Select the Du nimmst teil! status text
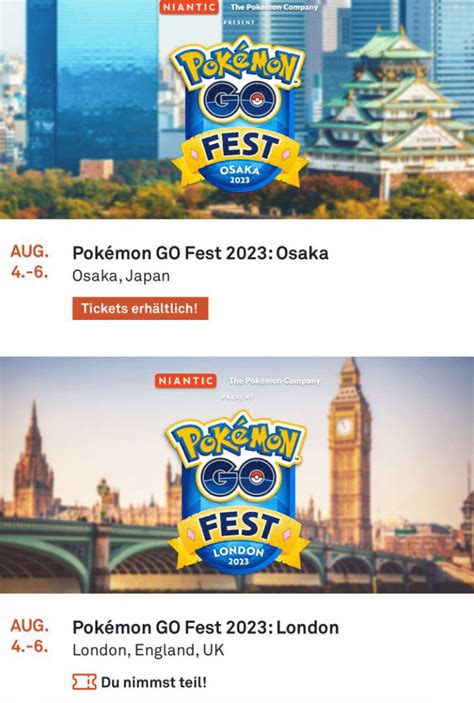The height and width of the screenshot is (703, 474). pos(154,682)
